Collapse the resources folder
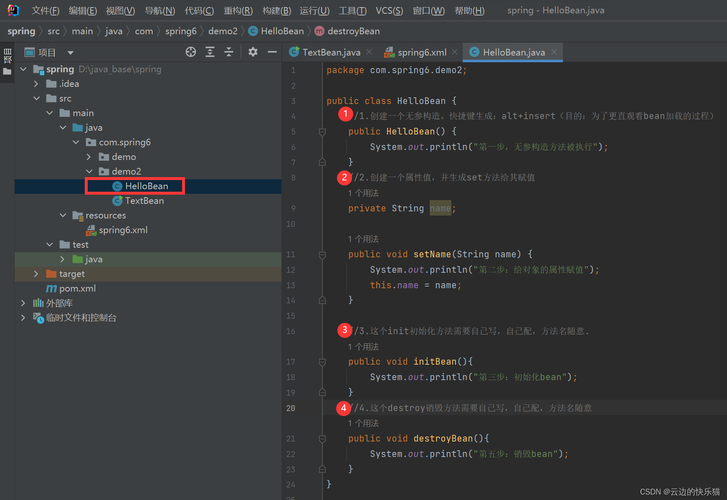 pos(63,215)
